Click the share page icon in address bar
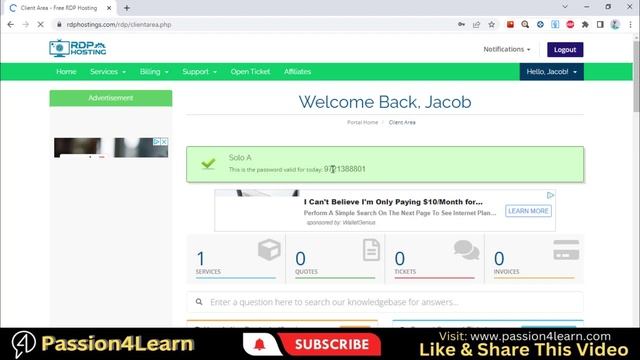 tap(476, 24)
